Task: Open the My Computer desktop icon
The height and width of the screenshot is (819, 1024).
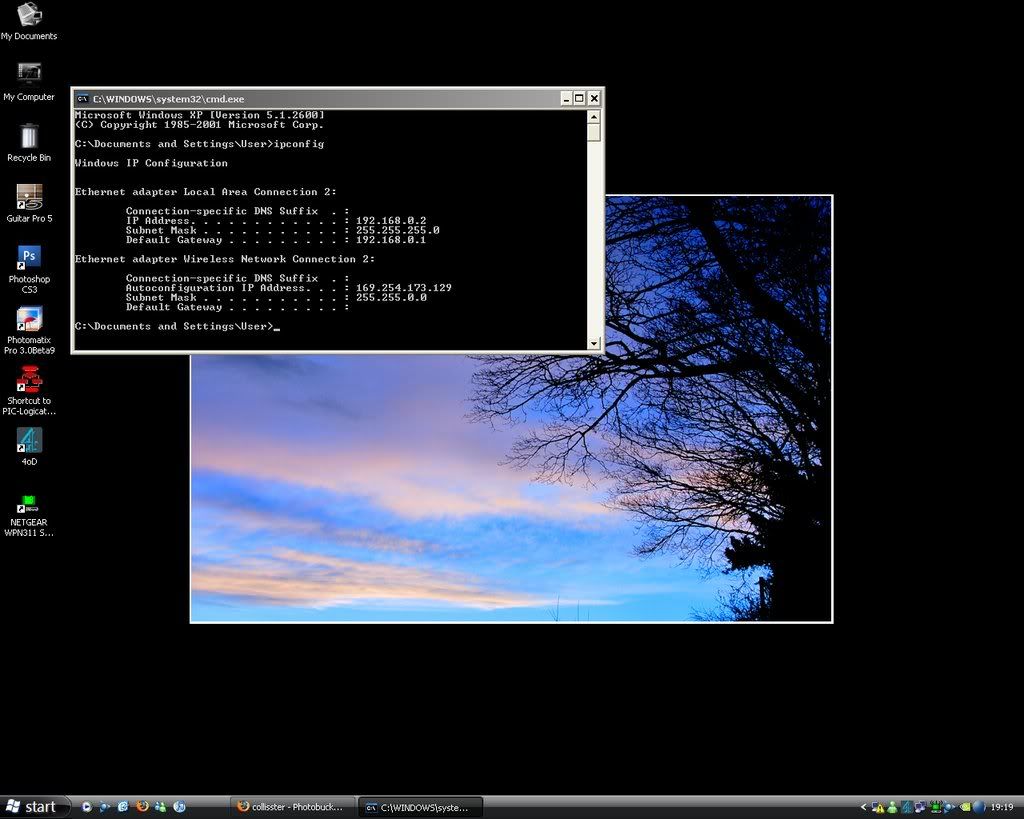Action: pos(29,75)
